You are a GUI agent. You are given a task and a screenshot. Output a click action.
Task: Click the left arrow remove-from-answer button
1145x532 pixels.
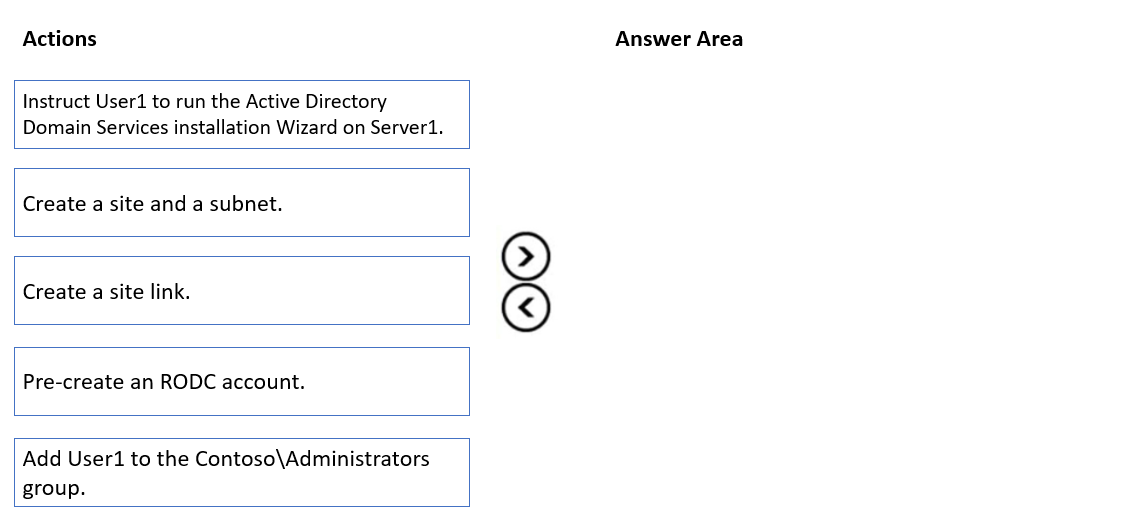(x=525, y=309)
